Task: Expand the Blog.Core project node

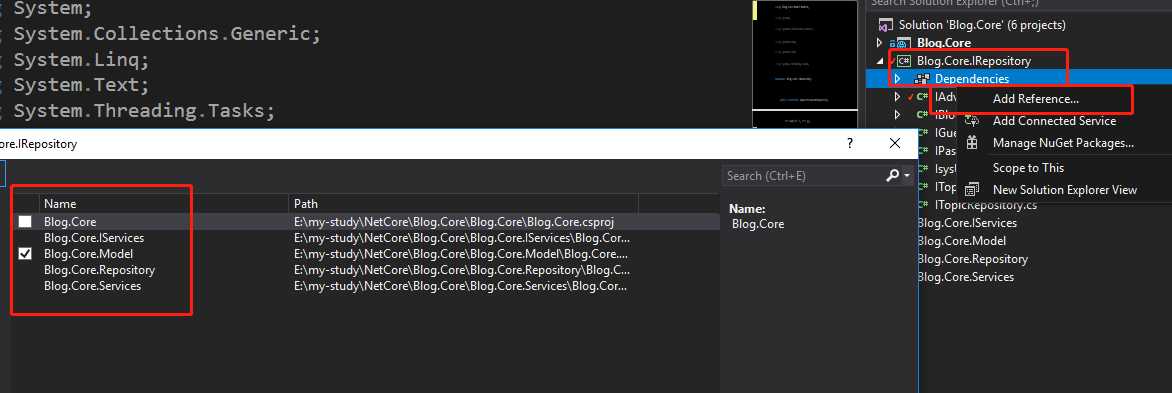Action: click(880, 43)
